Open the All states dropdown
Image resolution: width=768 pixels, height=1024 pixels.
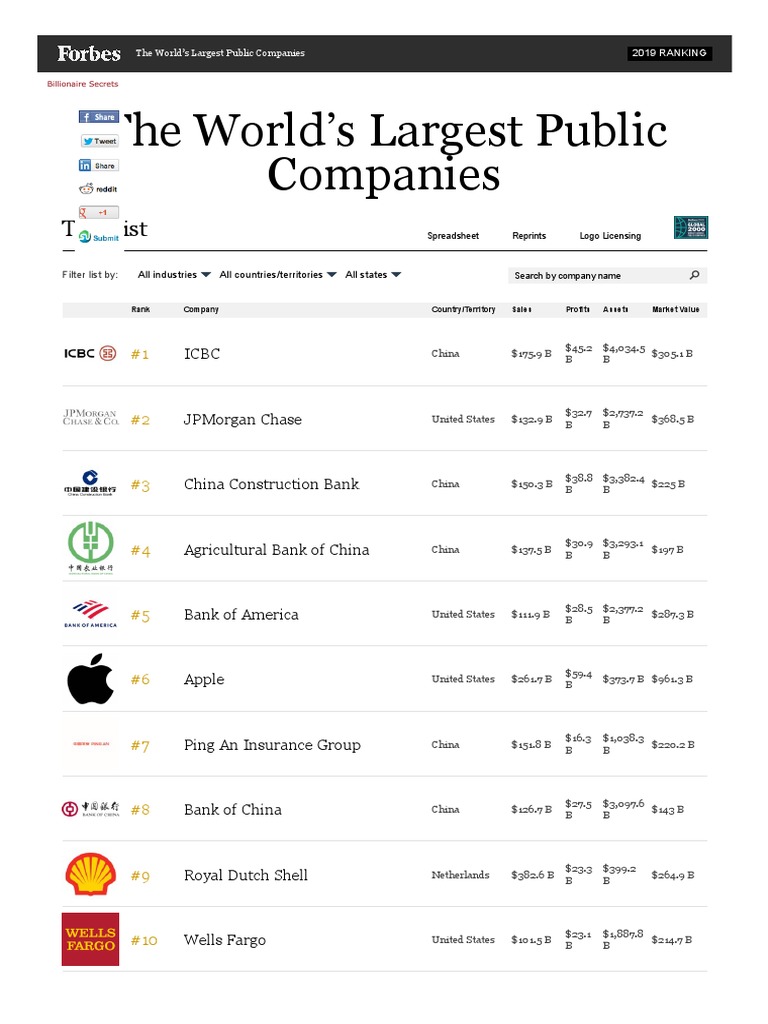click(x=373, y=275)
